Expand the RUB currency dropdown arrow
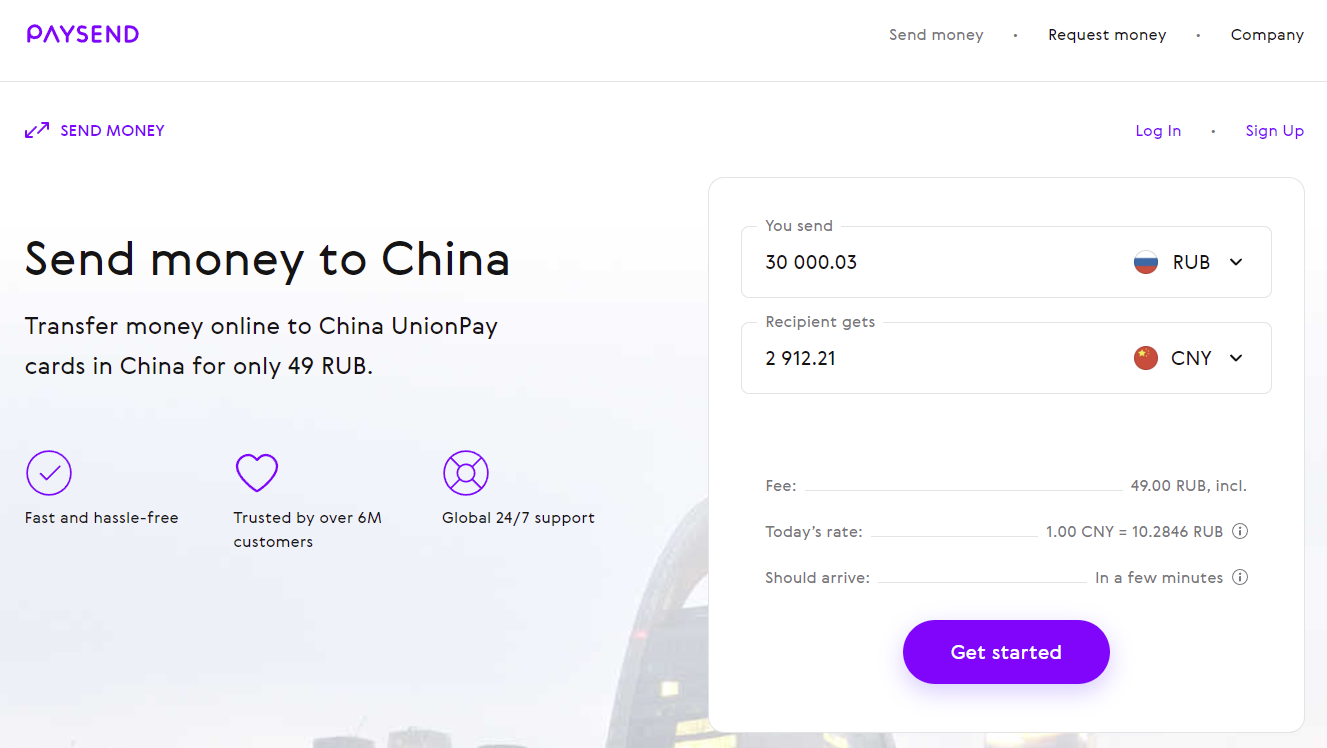The height and width of the screenshot is (748, 1327). coord(1236,263)
